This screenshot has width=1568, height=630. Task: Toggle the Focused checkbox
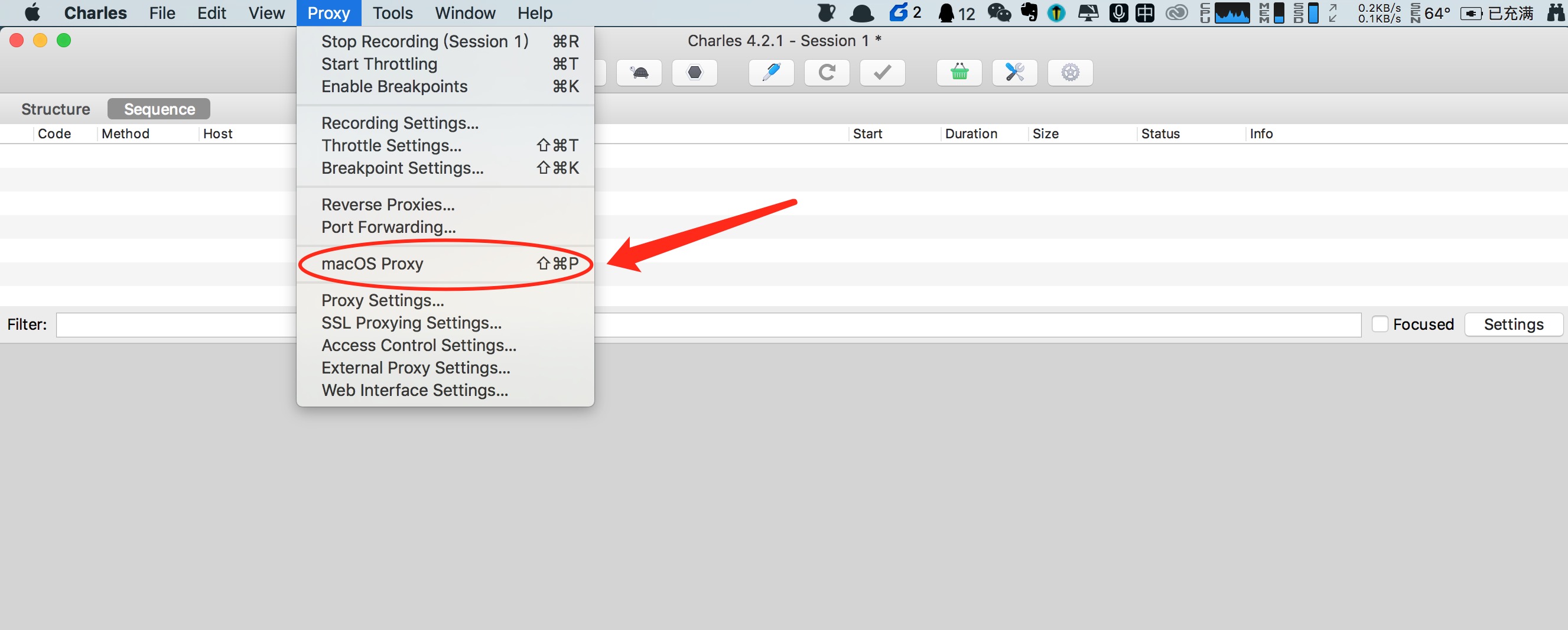1380,324
